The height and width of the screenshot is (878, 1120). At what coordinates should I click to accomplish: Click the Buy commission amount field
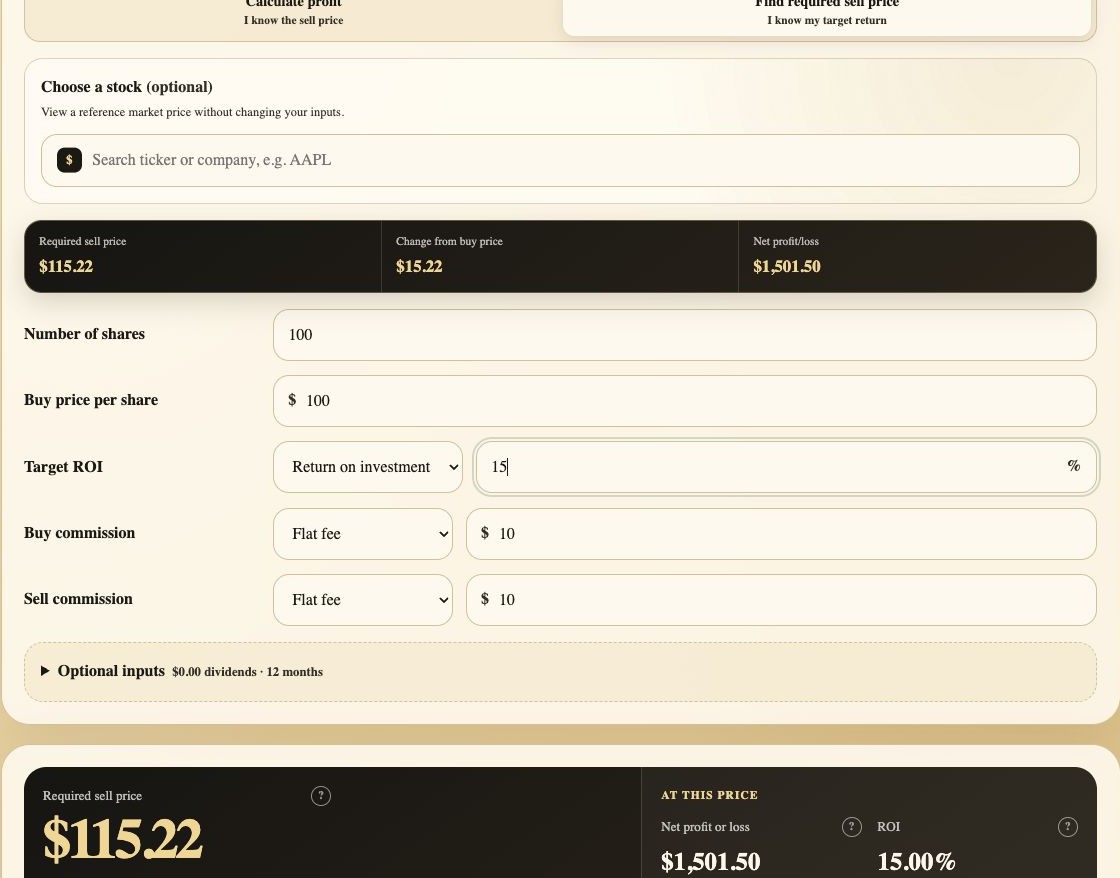[781, 534]
